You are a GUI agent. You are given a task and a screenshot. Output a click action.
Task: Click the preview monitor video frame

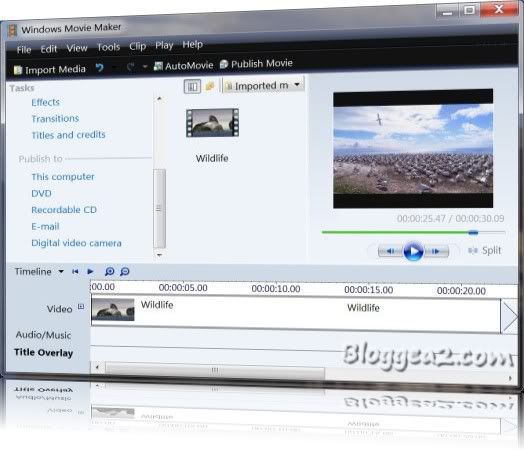click(413, 148)
